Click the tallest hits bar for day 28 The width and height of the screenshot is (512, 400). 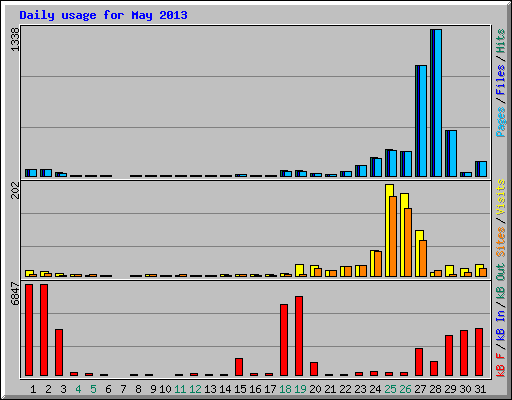tap(436, 103)
